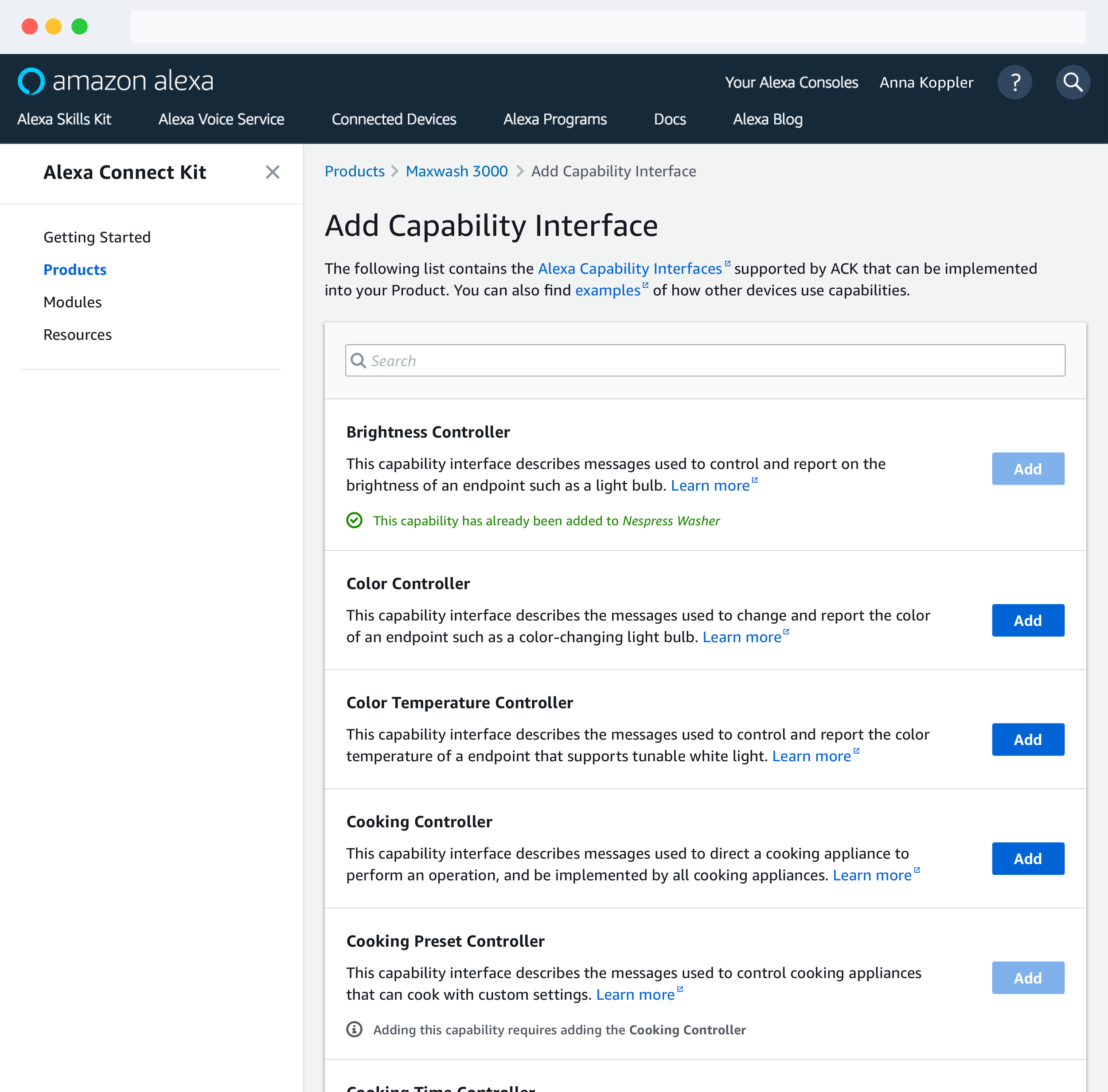This screenshot has height=1092, width=1108.
Task: Open Your Alexa Consoles dropdown
Action: [x=791, y=82]
